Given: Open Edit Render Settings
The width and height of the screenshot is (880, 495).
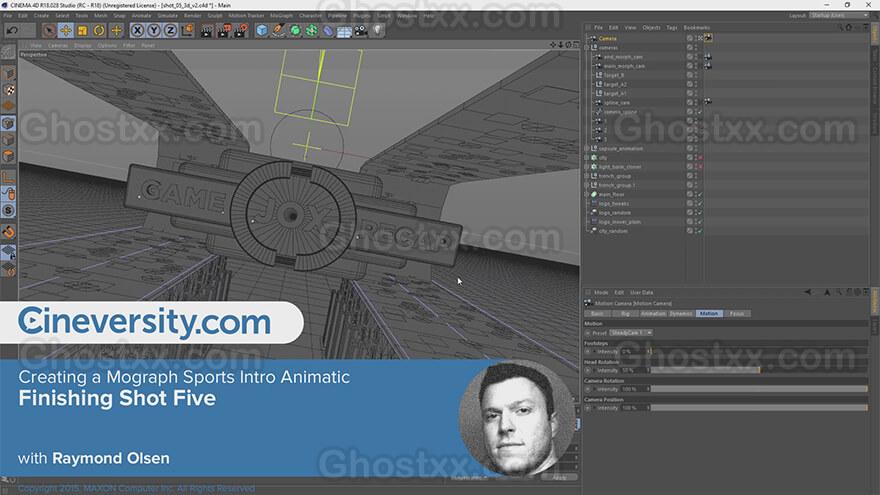Looking at the screenshot, I should pyautogui.click(x=240, y=30).
